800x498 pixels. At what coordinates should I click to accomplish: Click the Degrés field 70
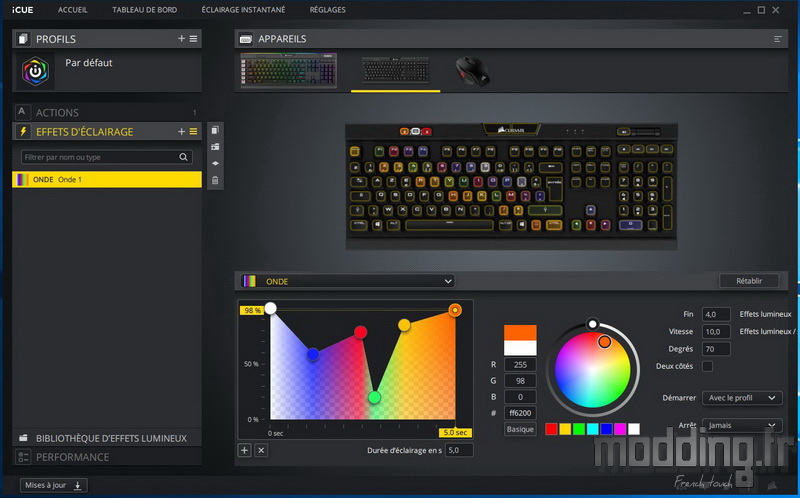click(716, 349)
